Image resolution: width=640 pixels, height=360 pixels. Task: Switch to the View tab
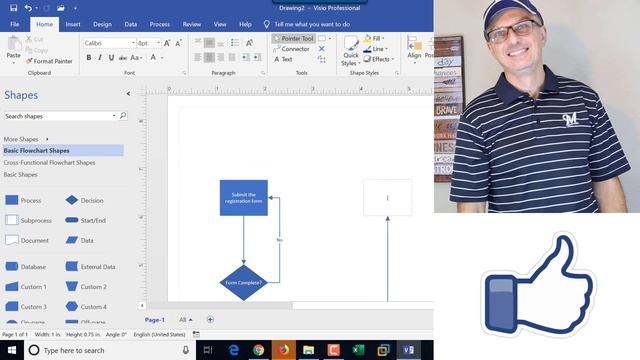point(220,24)
